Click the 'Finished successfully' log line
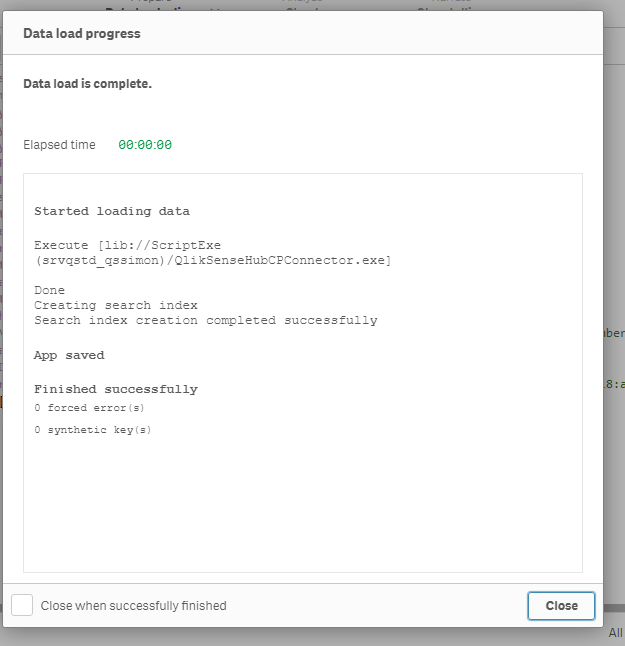 [116, 389]
